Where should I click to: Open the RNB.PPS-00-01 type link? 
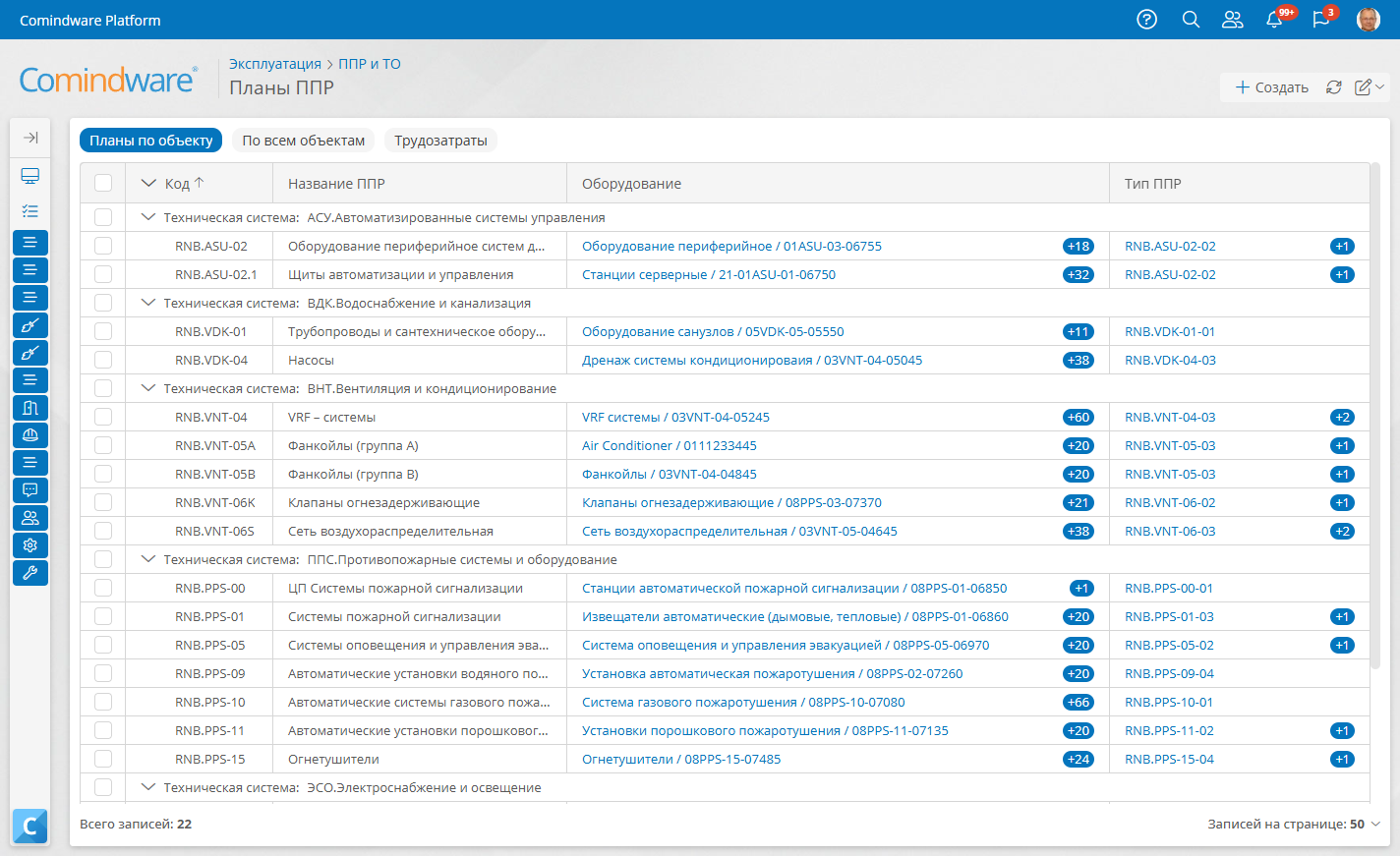tap(1169, 589)
